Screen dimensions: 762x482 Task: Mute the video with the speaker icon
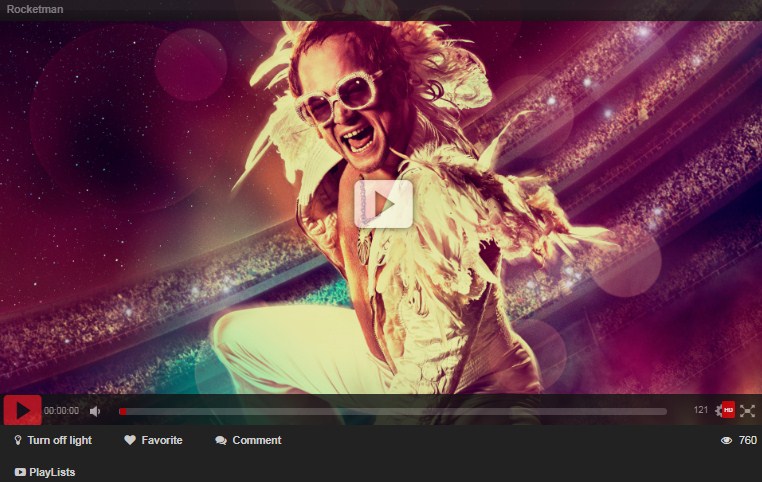[x=95, y=411]
